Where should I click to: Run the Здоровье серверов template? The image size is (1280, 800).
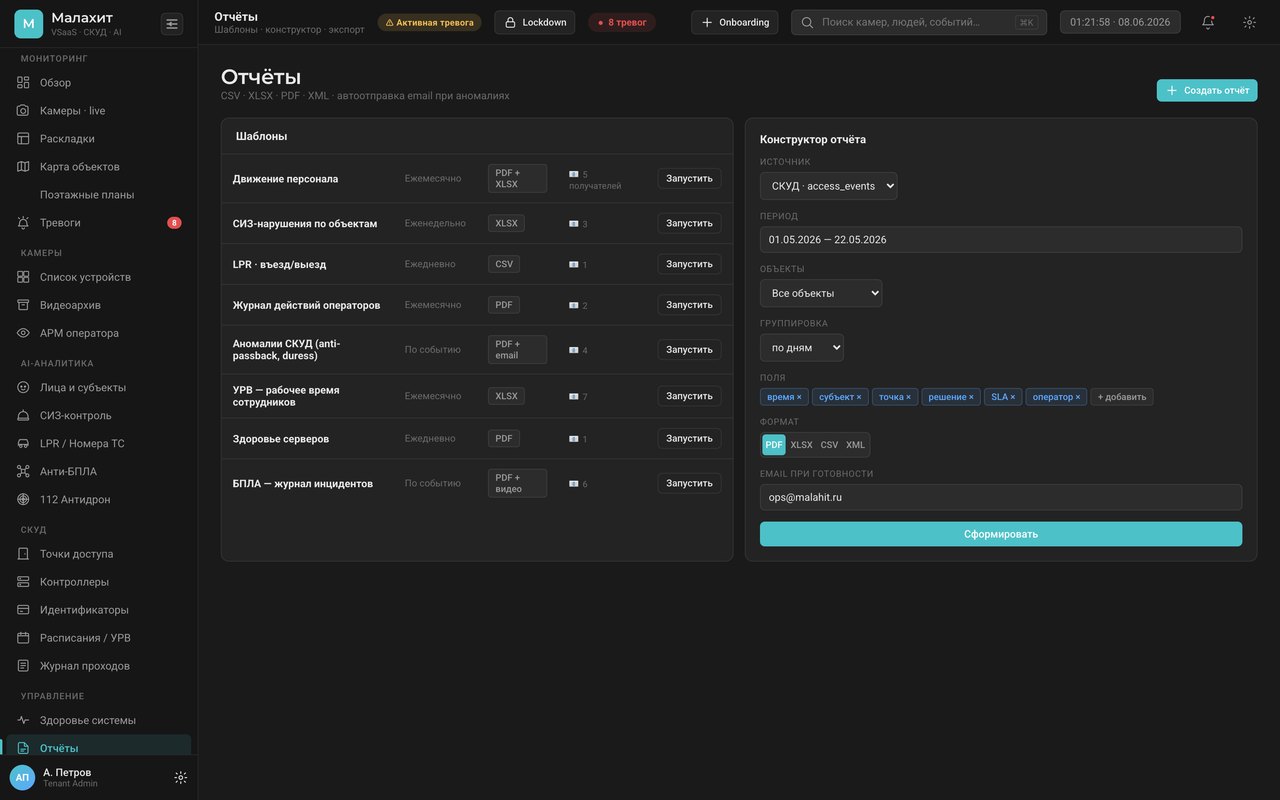coord(689,438)
